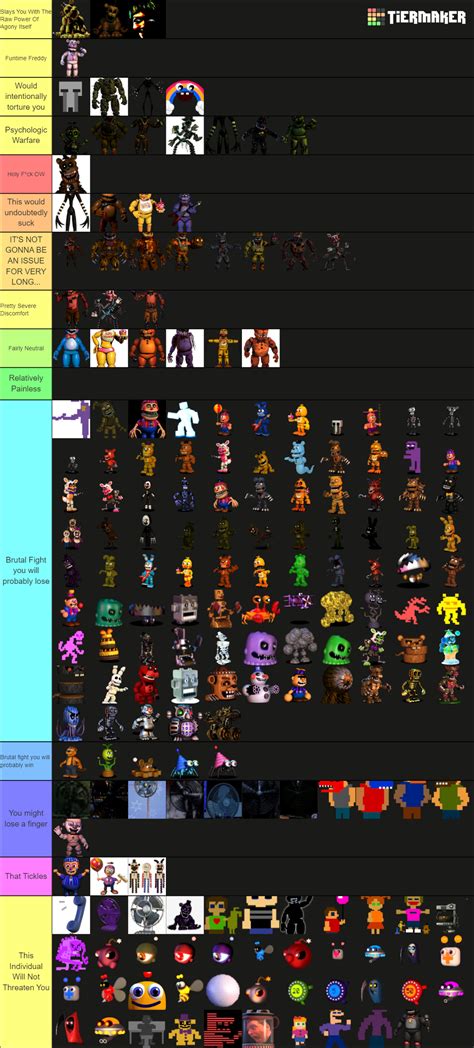The height and width of the screenshot is (1048, 474).
Task: Select the pink party hat creature
Action: [x=223, y=762]
